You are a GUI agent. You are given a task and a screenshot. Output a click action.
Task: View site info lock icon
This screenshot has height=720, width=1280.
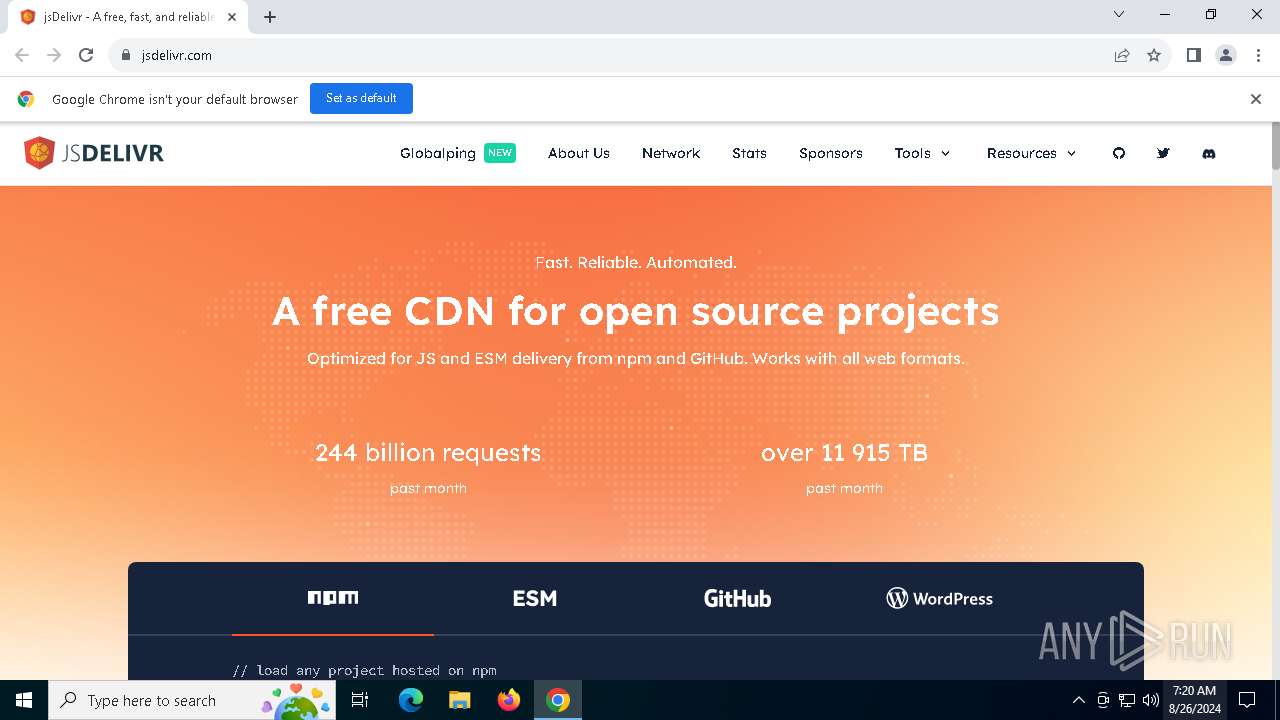coord(126,55)
